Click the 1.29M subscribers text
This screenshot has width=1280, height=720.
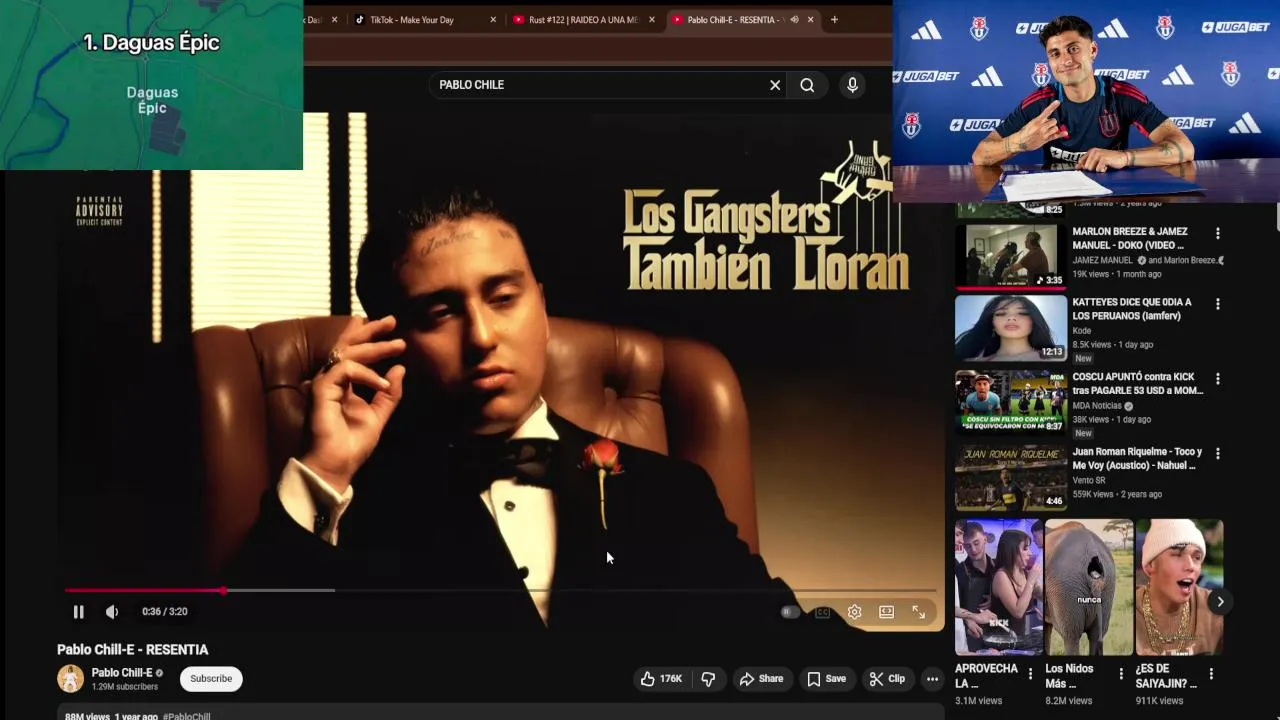(125, 687)
